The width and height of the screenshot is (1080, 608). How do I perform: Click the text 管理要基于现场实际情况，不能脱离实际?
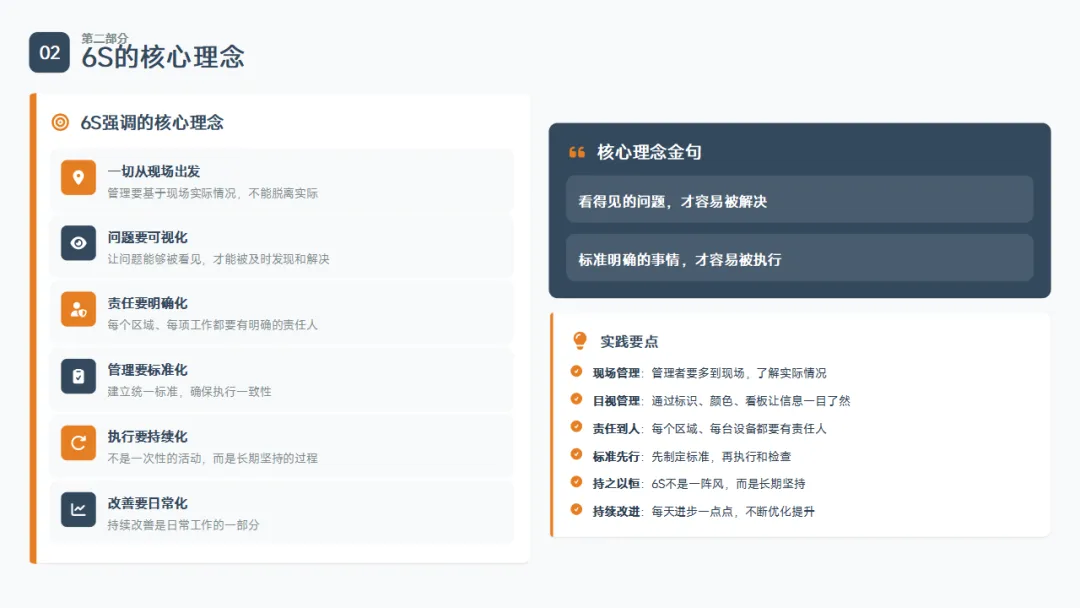[x=213, y=193]
